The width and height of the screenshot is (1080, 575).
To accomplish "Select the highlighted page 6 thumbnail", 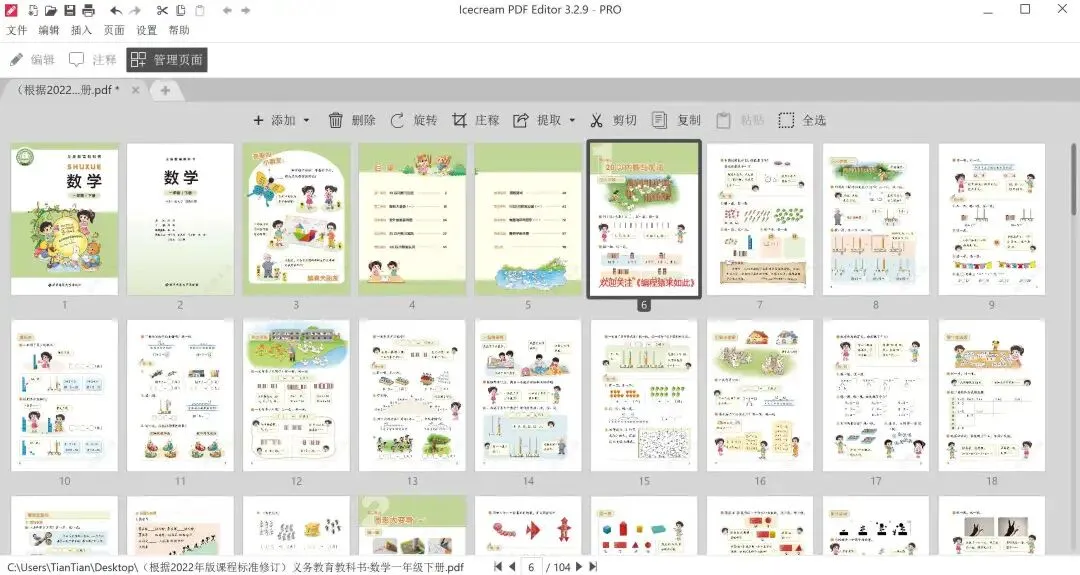I will (x=644, y=219).
